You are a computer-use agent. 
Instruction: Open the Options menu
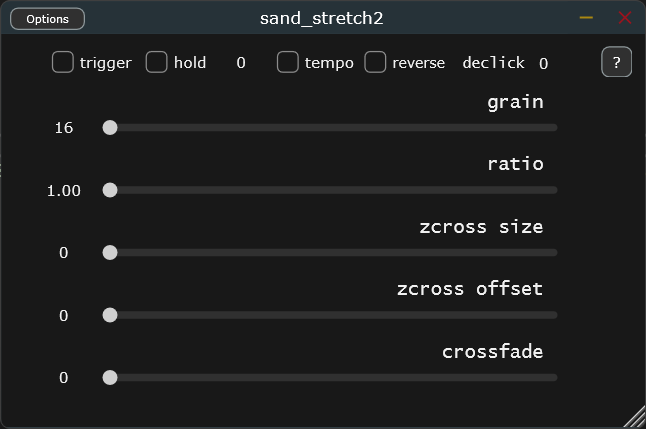click(x=48, y=19)
